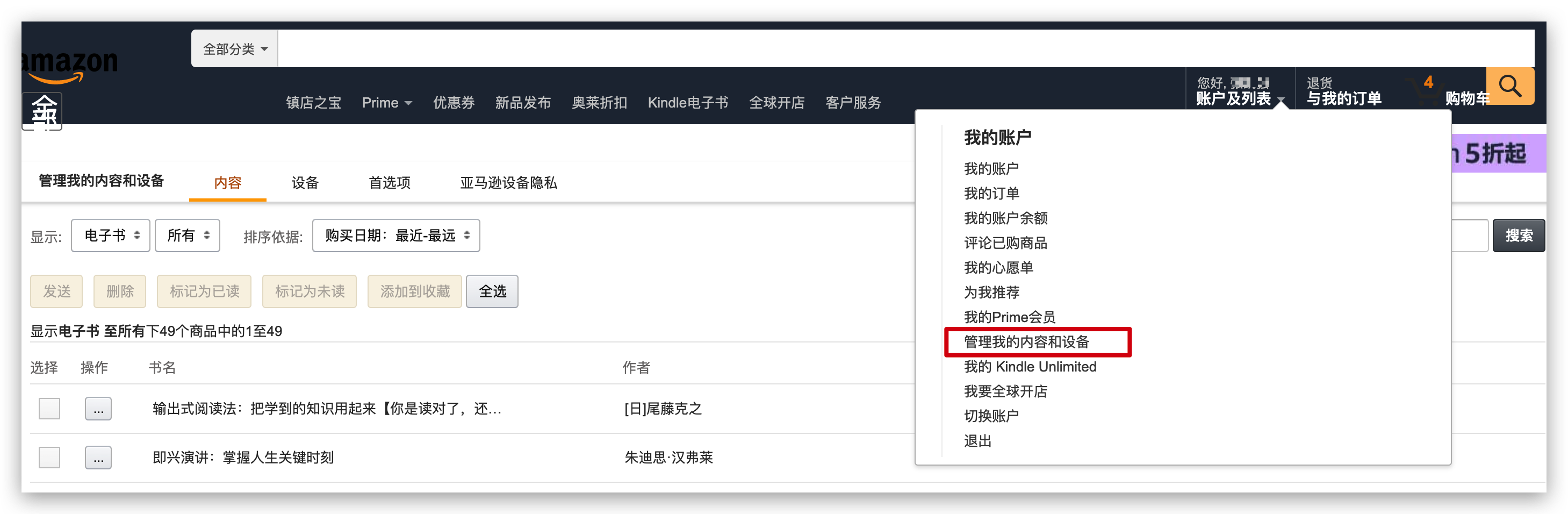
Task: Select 我的Prime会员 in the dropdown menu
Action: 1010,317
